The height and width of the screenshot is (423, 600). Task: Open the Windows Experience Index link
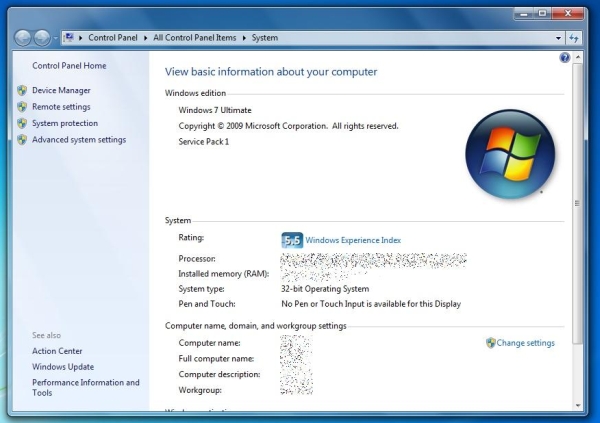353,240
